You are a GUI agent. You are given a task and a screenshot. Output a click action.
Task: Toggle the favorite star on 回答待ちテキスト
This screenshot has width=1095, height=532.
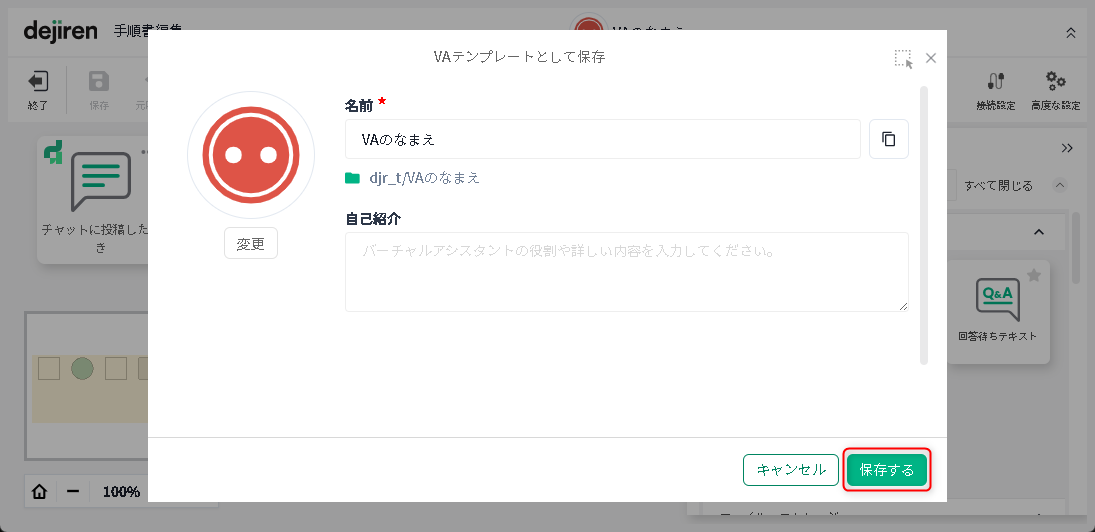tap(1034, 276)
